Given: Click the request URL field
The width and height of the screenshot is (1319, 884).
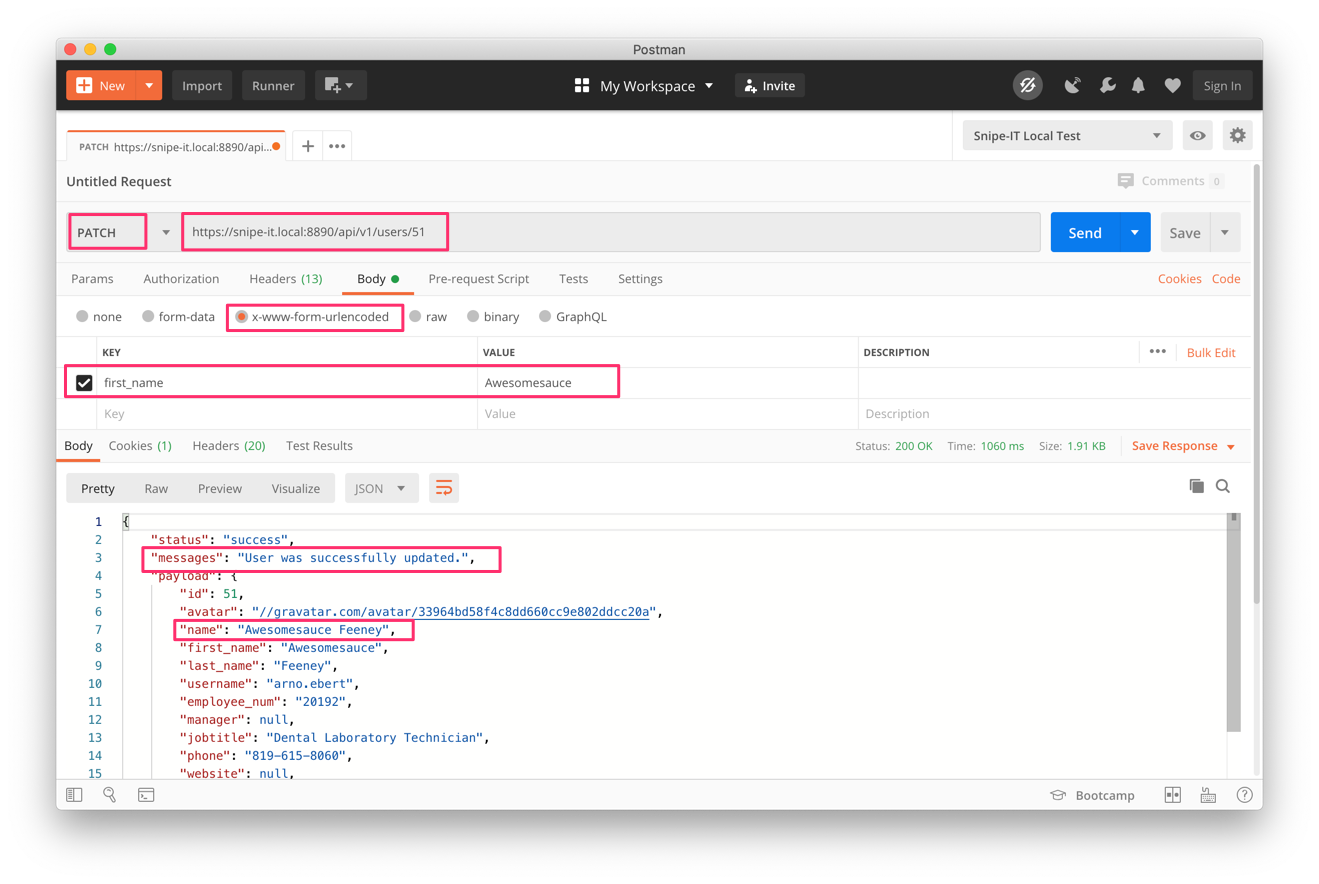Looking at the screenshot, I should coord(611,232).
